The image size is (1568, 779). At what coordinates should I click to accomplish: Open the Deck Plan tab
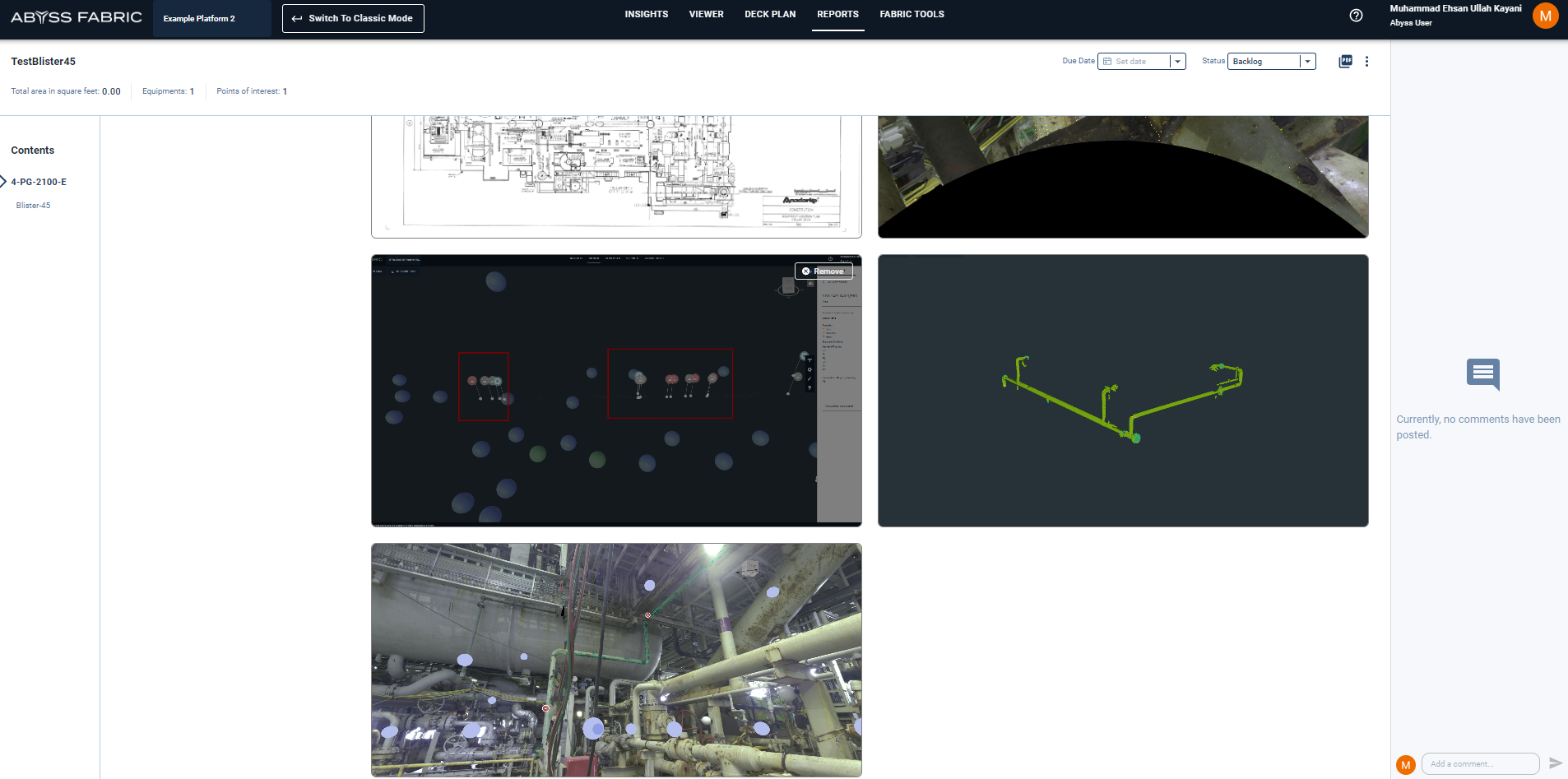tap(769, 15)
